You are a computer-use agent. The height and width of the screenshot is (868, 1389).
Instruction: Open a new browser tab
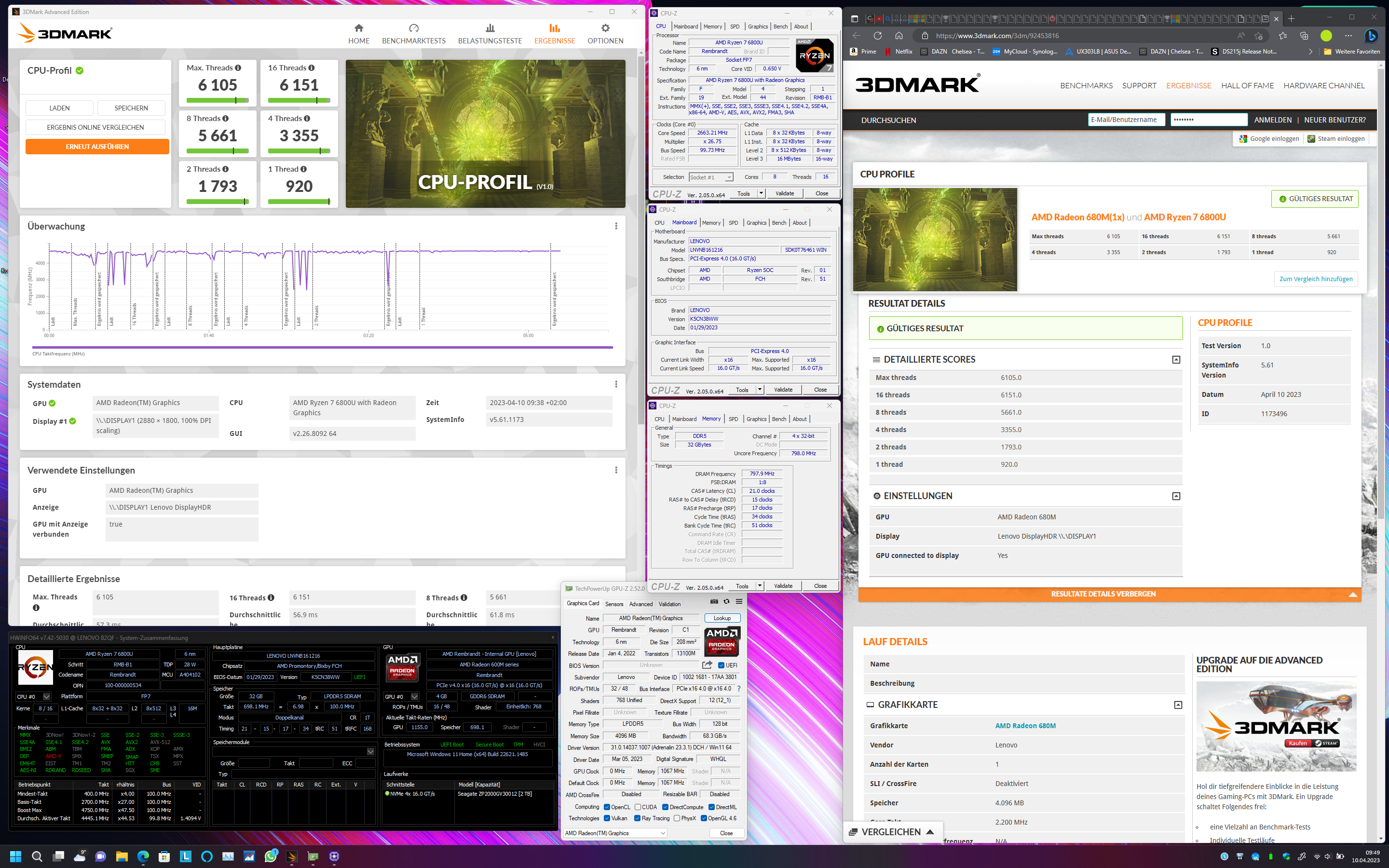pos(1292,18)
